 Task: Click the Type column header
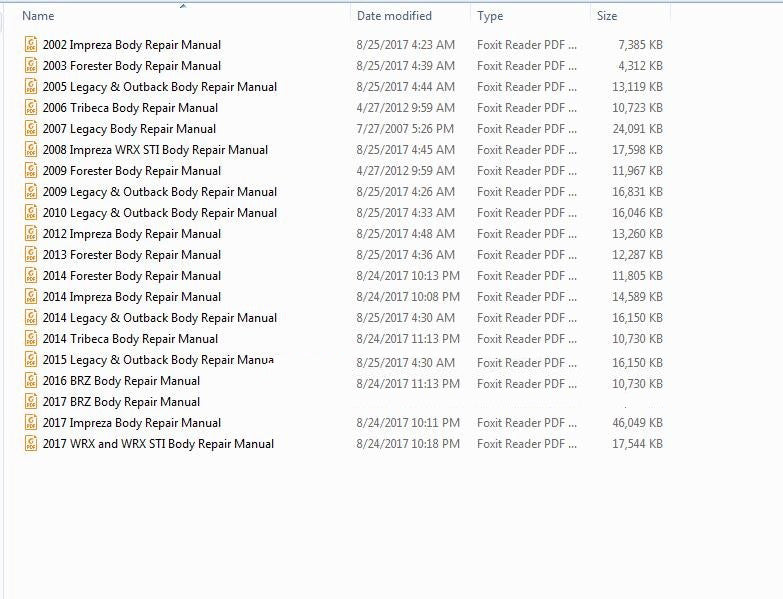[x=490, y=16]
